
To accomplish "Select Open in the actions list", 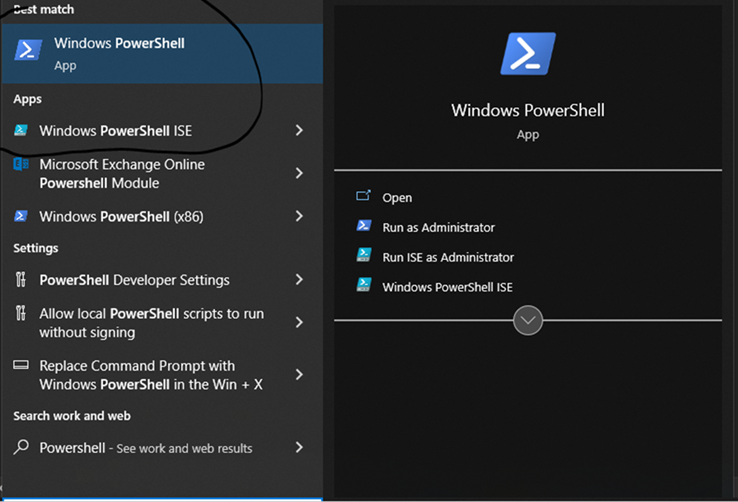I will point(397,198).
